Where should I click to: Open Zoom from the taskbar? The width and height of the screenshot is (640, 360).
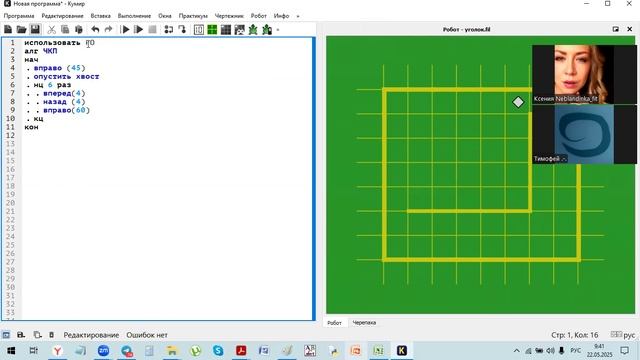(103, 351)
